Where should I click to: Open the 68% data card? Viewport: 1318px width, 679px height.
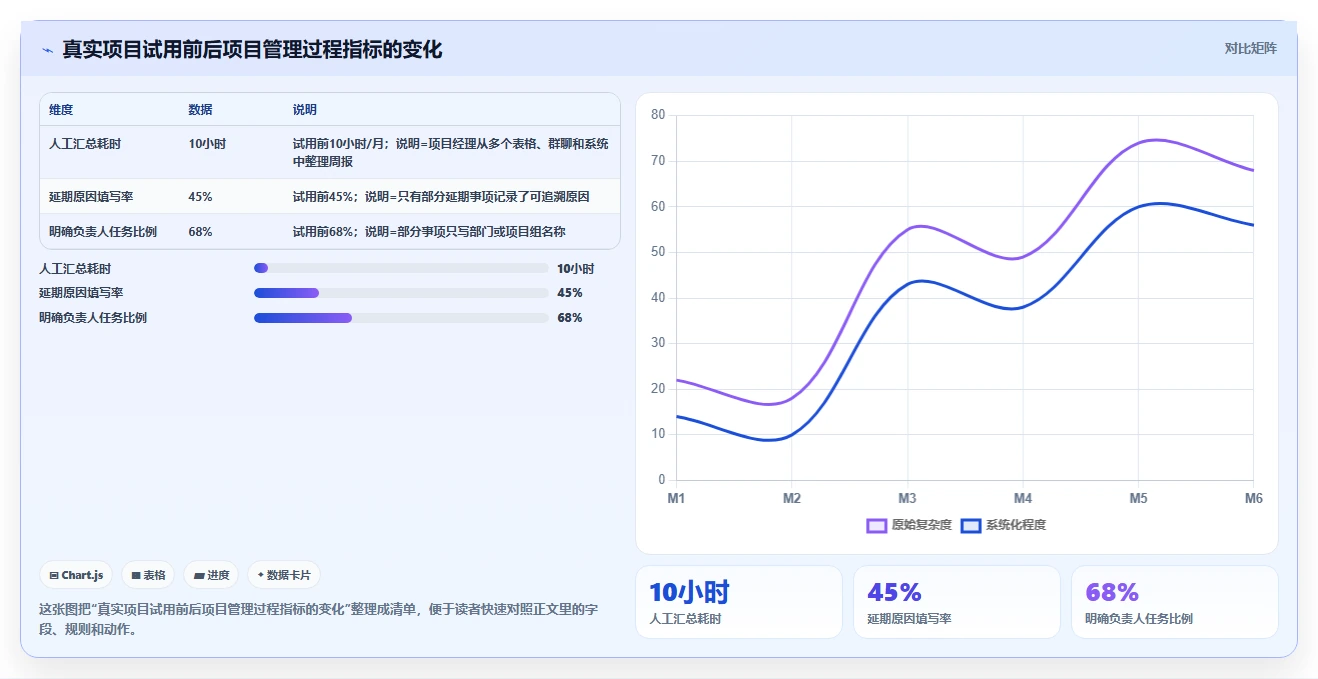[1175, 602]
